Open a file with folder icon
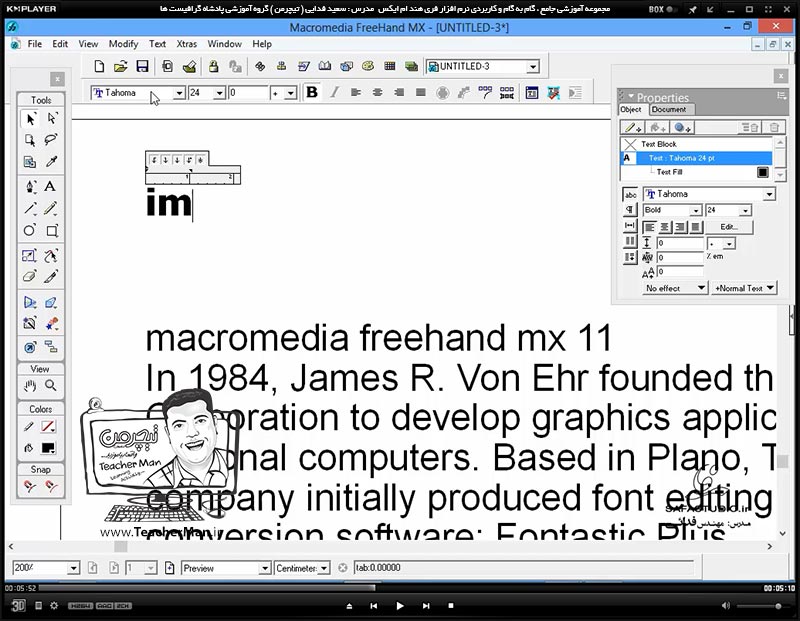800x621 pixels. (x=121, y=66)
